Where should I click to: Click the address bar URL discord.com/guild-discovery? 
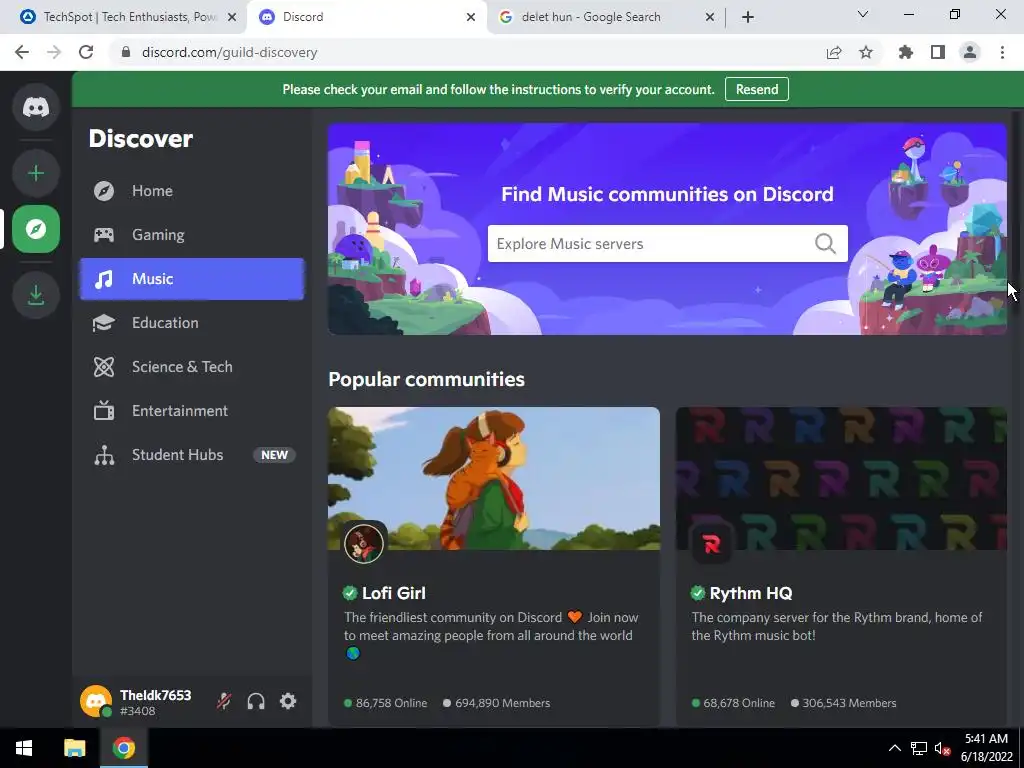[x=229, y=52]
